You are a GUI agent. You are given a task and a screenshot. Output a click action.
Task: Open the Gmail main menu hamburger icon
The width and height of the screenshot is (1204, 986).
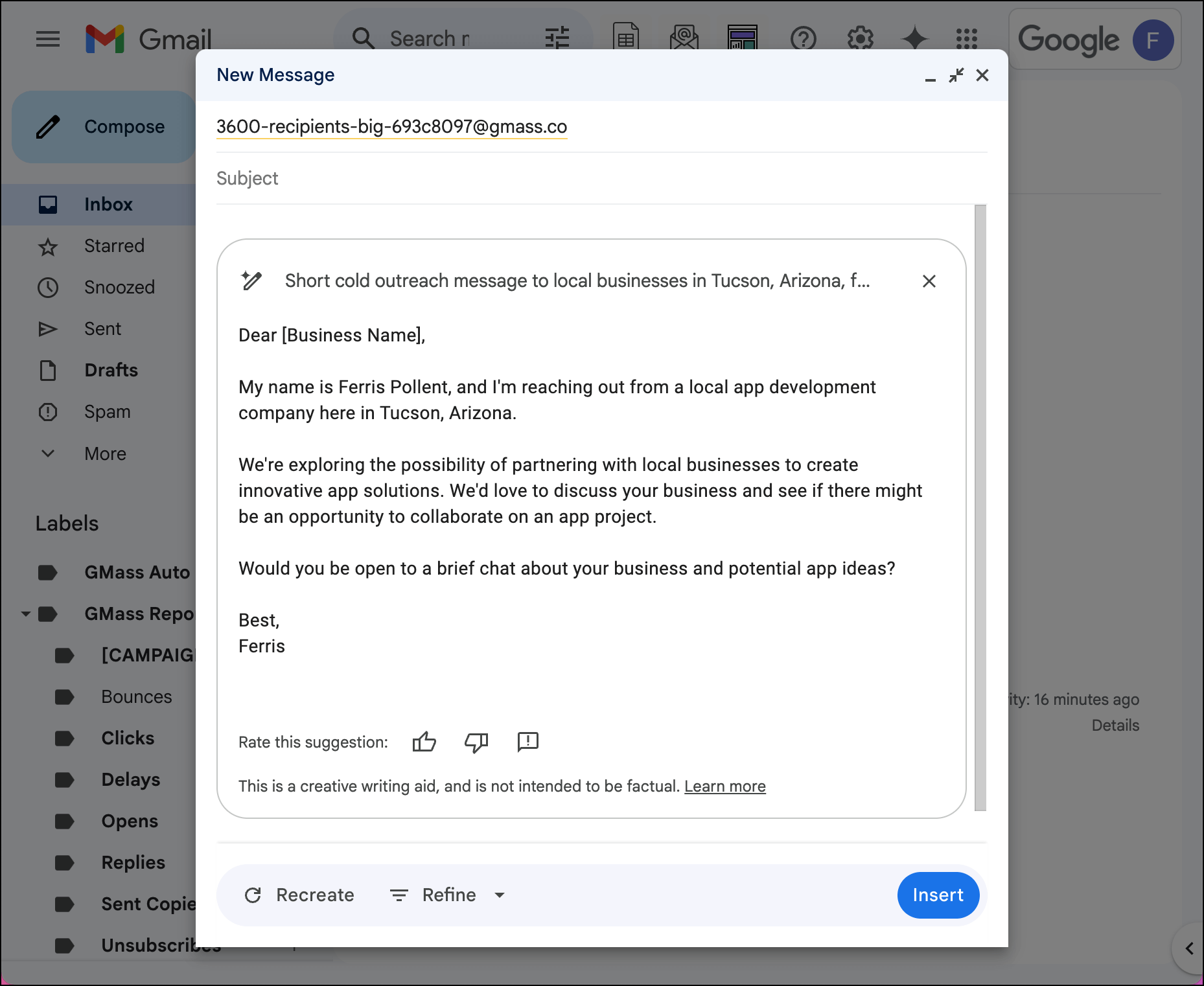click(47, 39)
